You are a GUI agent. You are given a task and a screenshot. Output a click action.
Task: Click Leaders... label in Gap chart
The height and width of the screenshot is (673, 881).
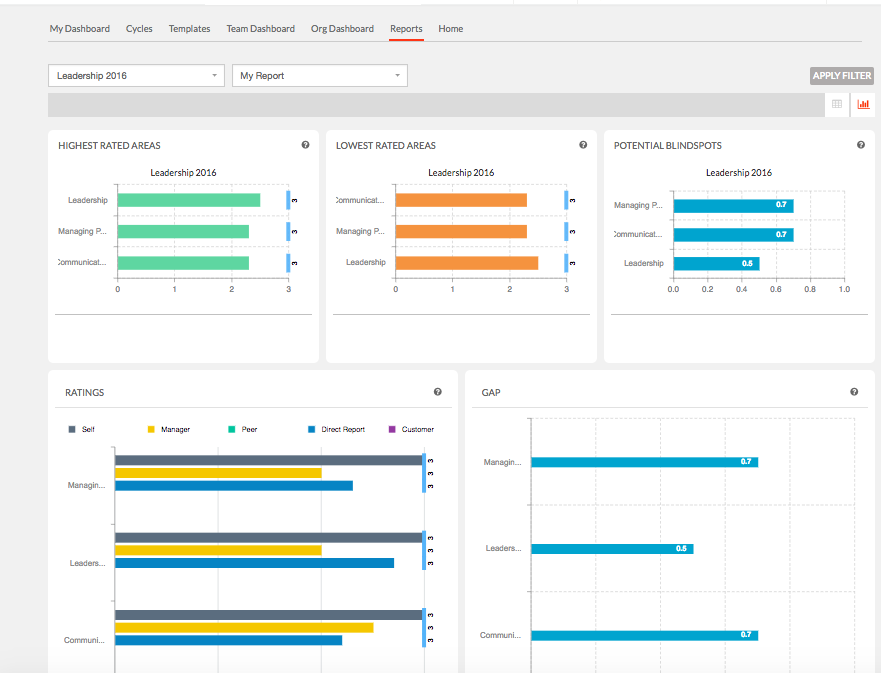click(x=503, y=548)
